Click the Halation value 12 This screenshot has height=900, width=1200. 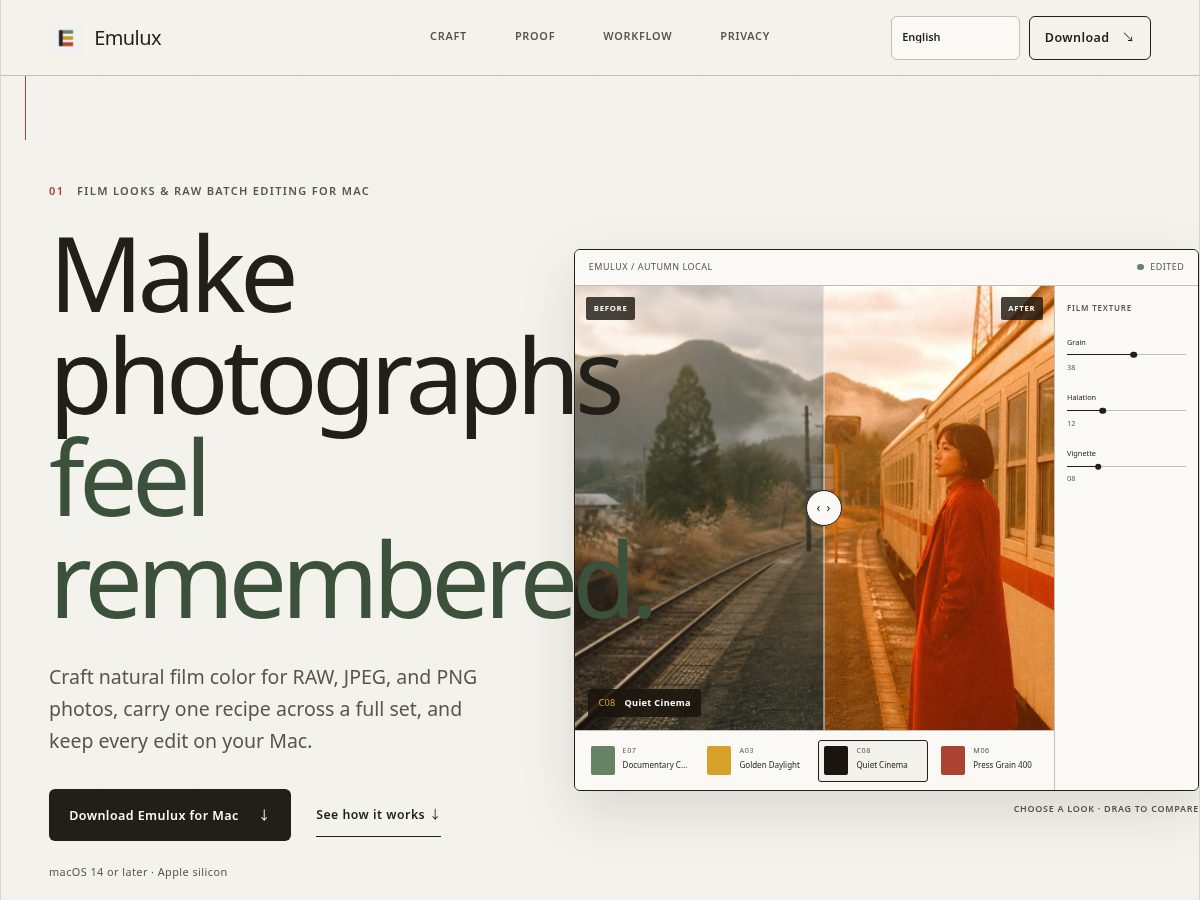coord(1071,424)
